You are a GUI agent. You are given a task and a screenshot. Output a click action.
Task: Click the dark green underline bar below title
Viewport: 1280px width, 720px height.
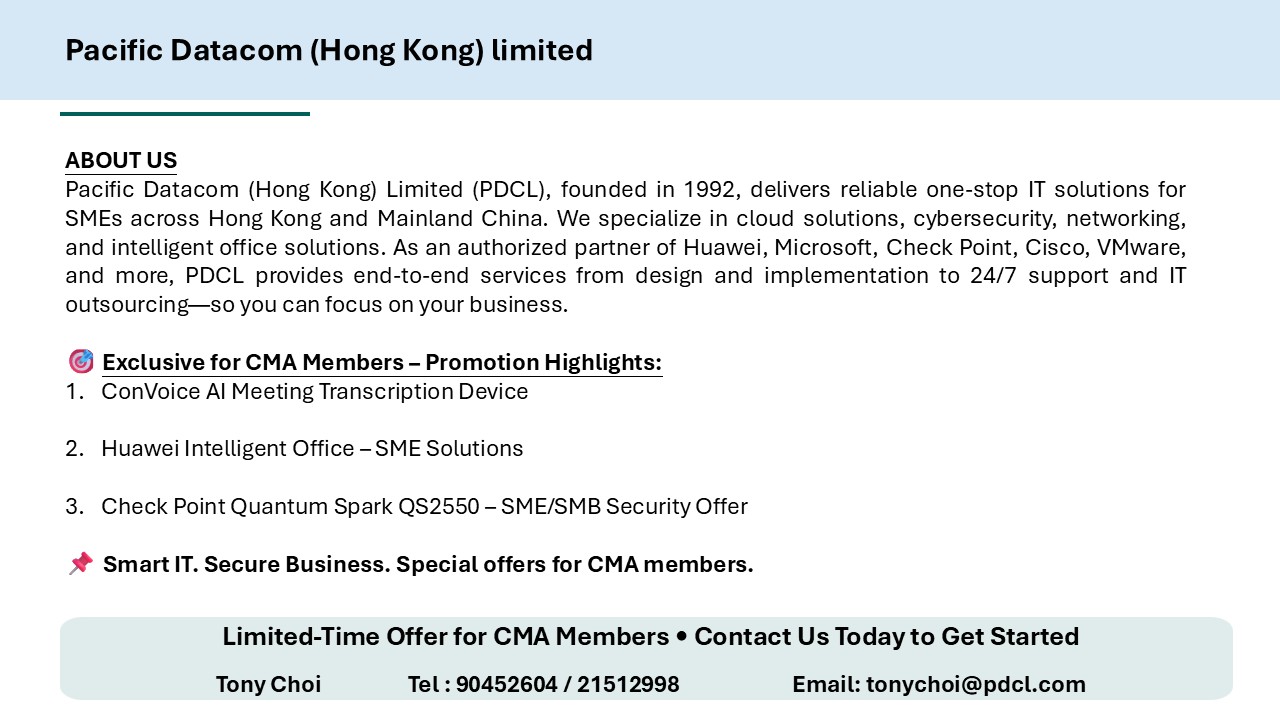tap(185, 114)
